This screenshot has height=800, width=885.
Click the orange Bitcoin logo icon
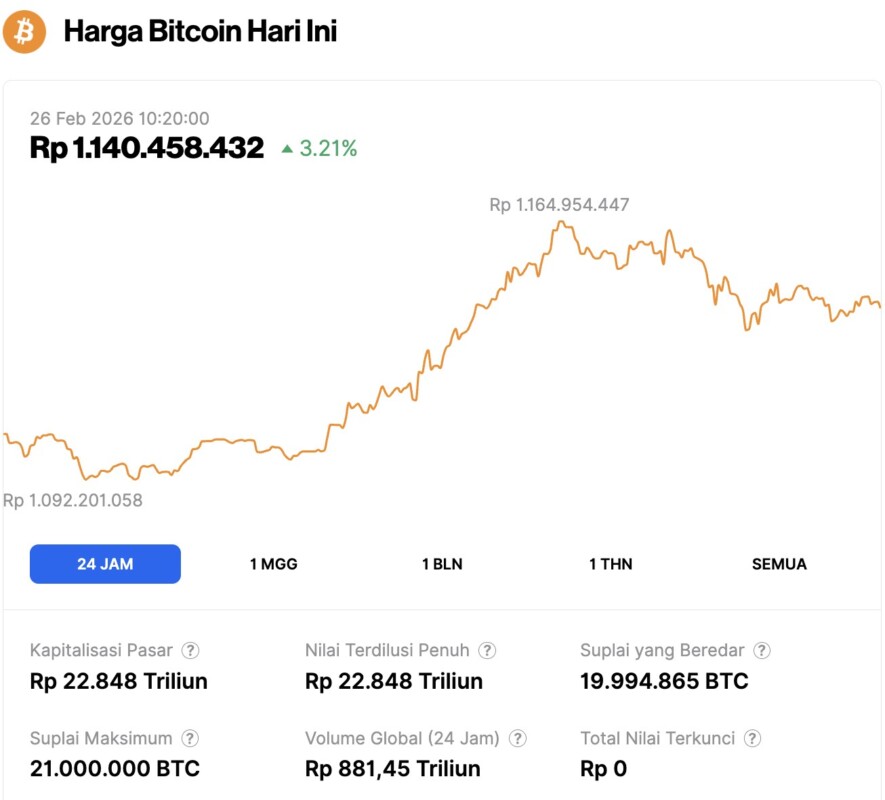[x=25, y=31]
